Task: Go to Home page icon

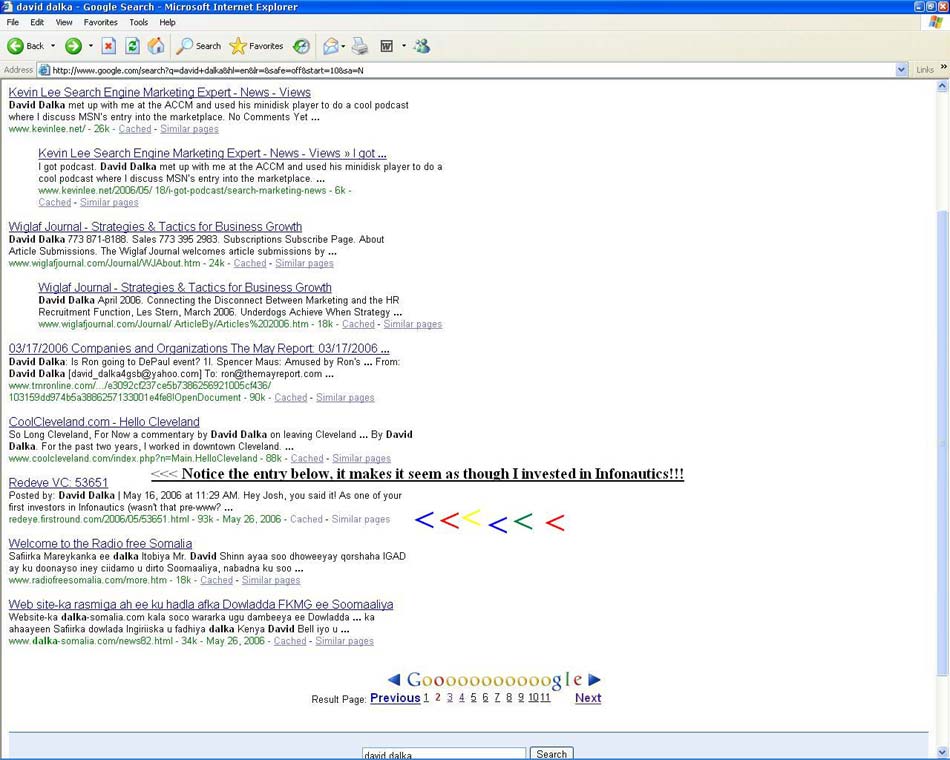Action: [156, 46]
